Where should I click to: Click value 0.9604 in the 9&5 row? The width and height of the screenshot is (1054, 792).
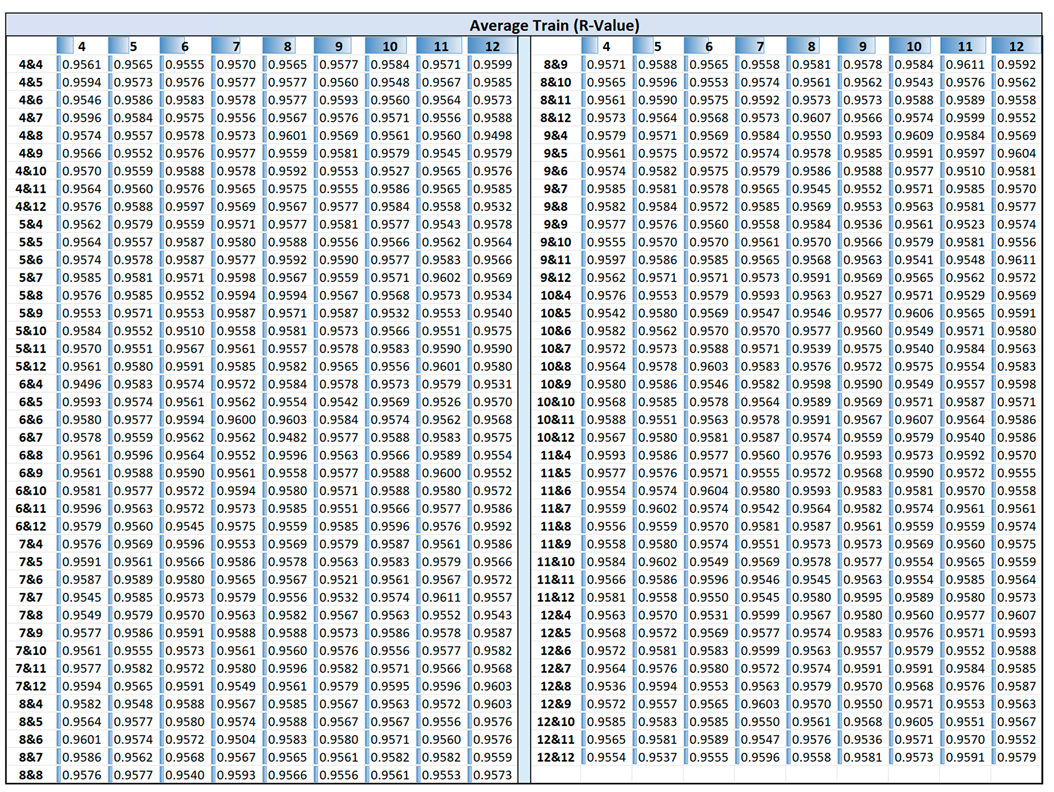(x=1016, y=153)
